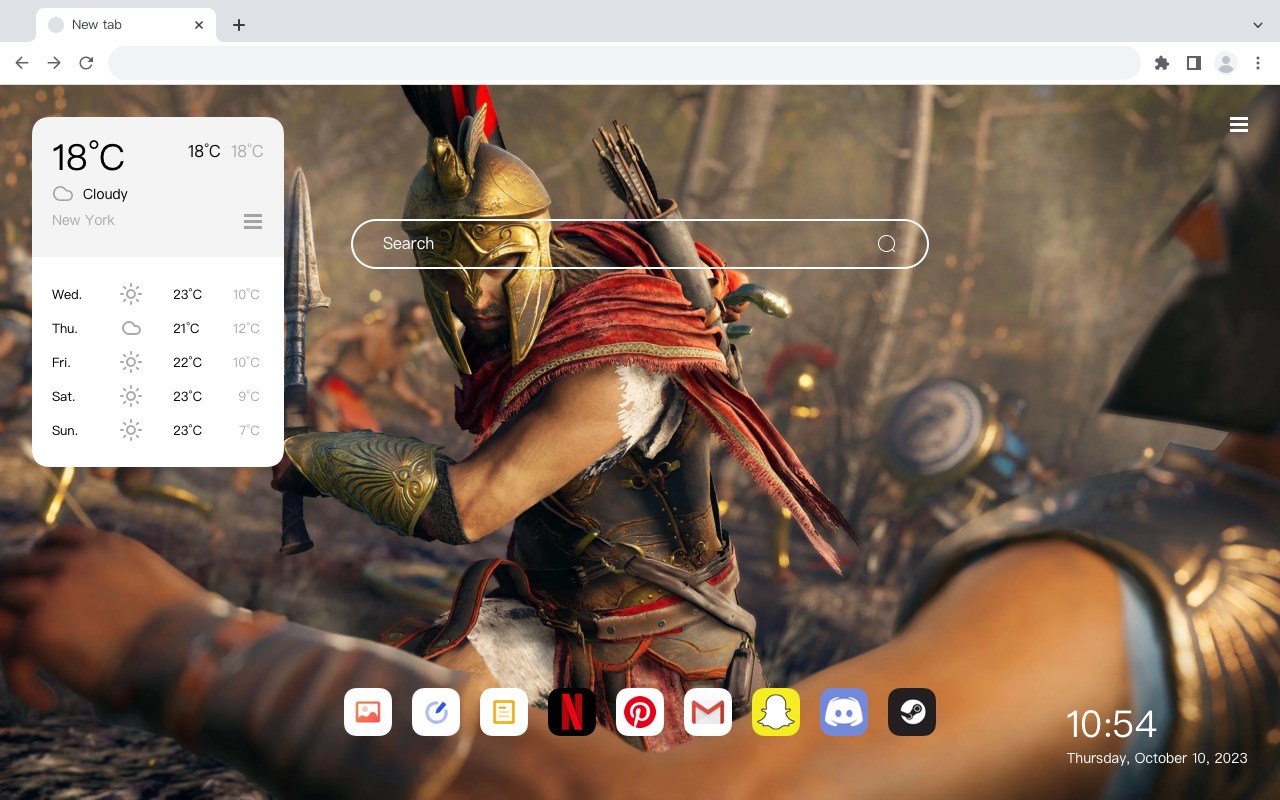Open a new browser tab
Image resolution: width=1280 pixels, height=800 pixels.
pos(238,25)
